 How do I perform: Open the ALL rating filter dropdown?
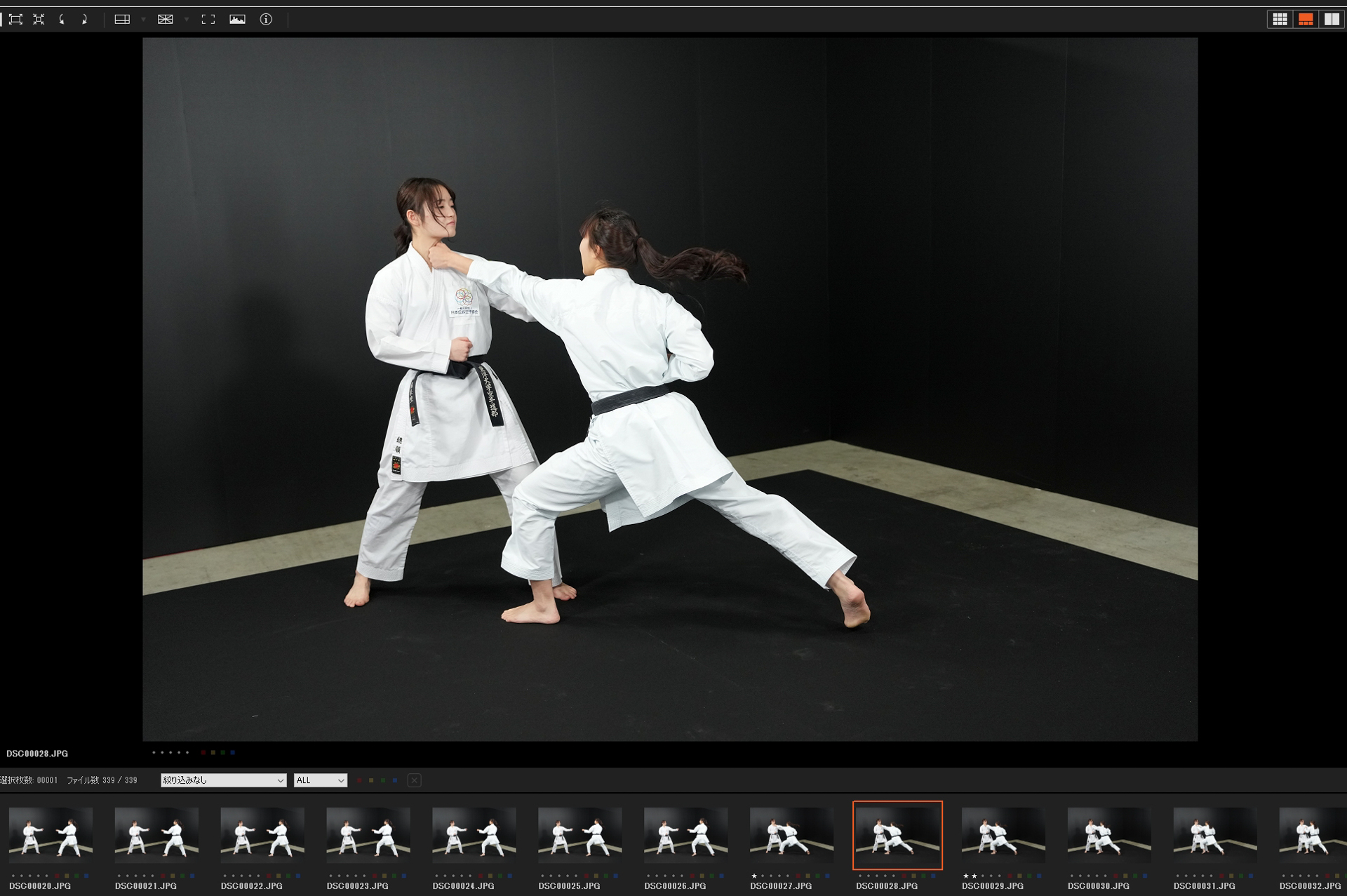tap(320, 780)
